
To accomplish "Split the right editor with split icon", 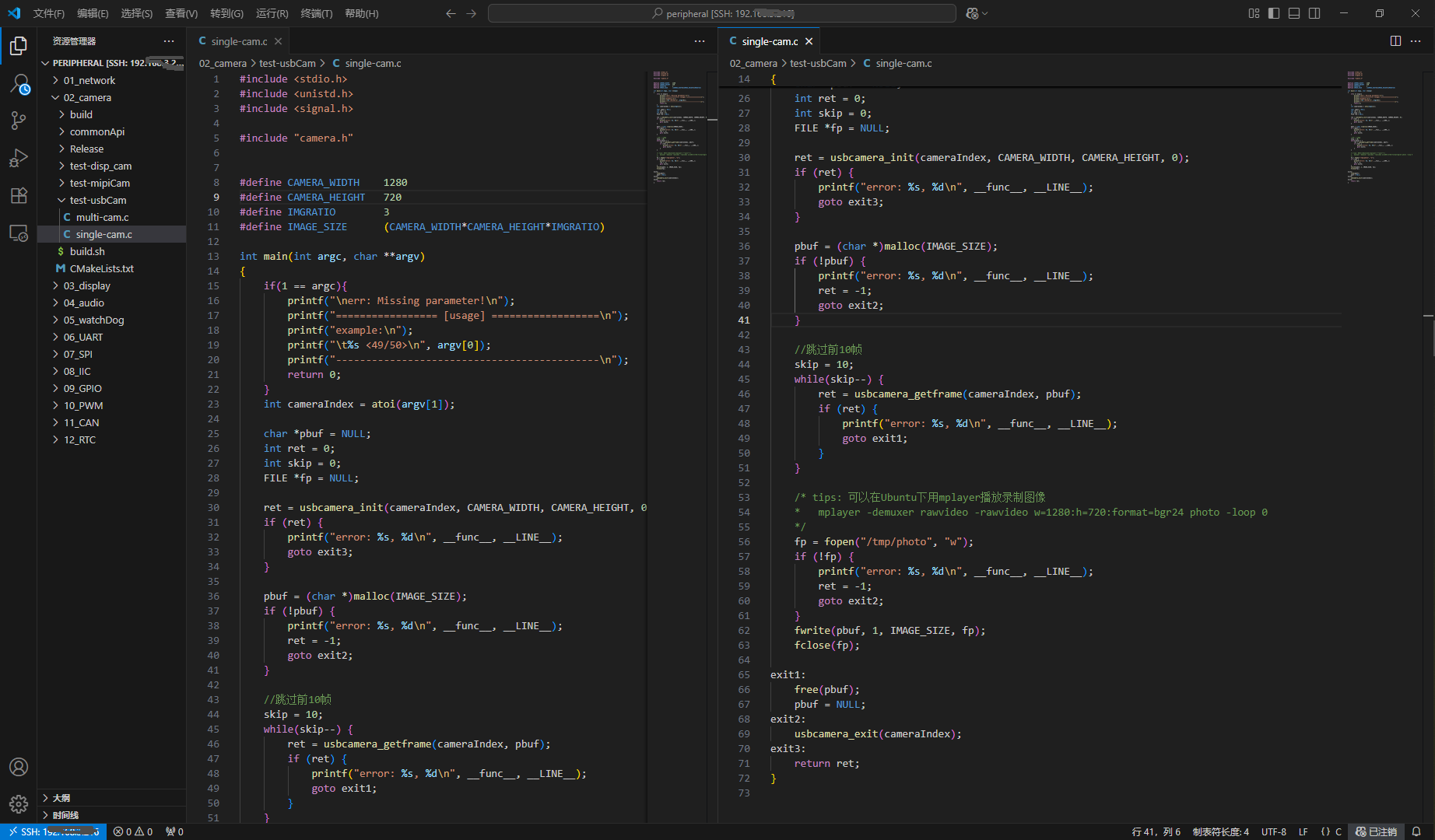I will pyautogui.click(x=1395, y=41).
